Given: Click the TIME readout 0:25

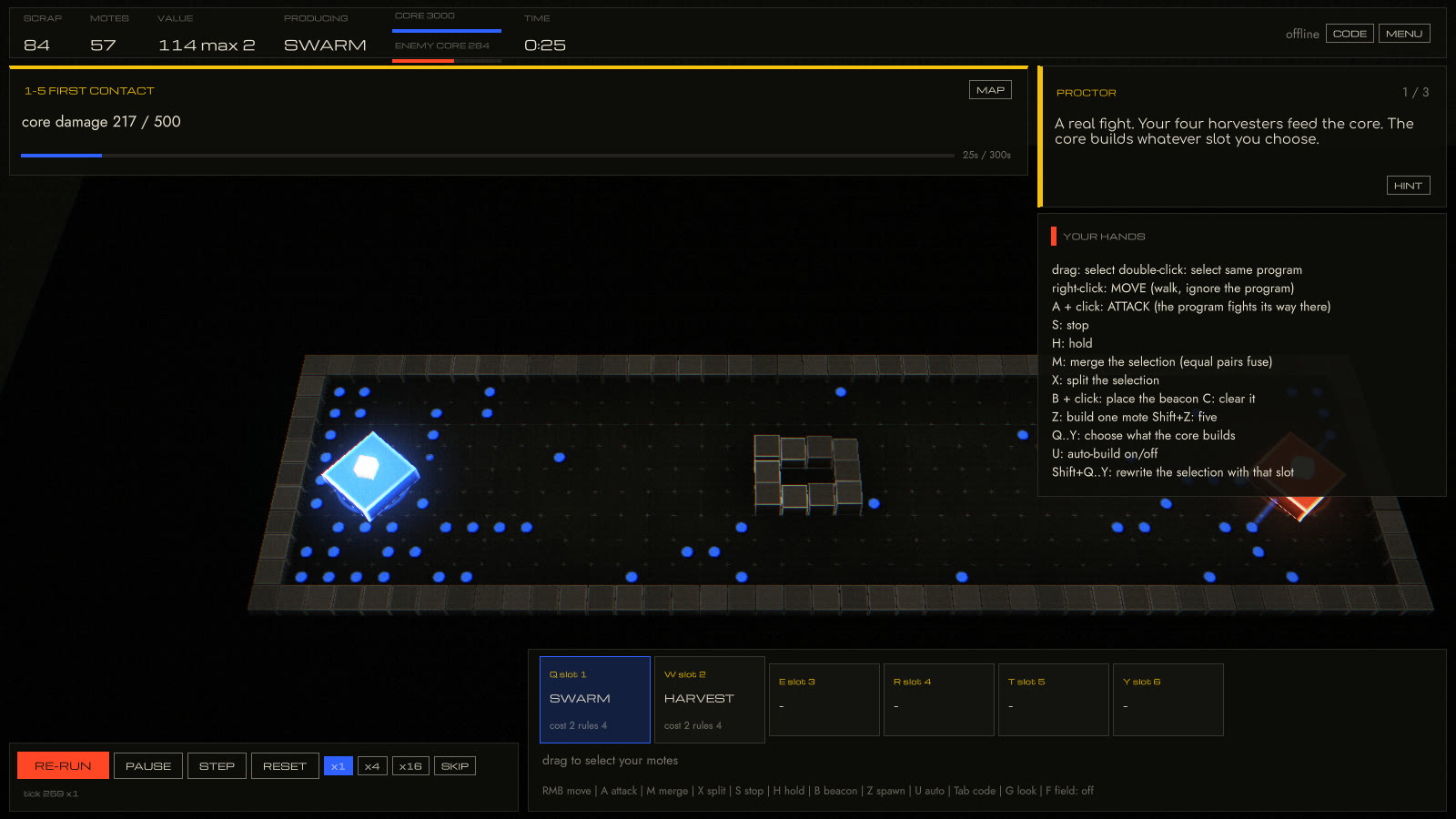Looking at the screenshot, I should tap(545, 45).
